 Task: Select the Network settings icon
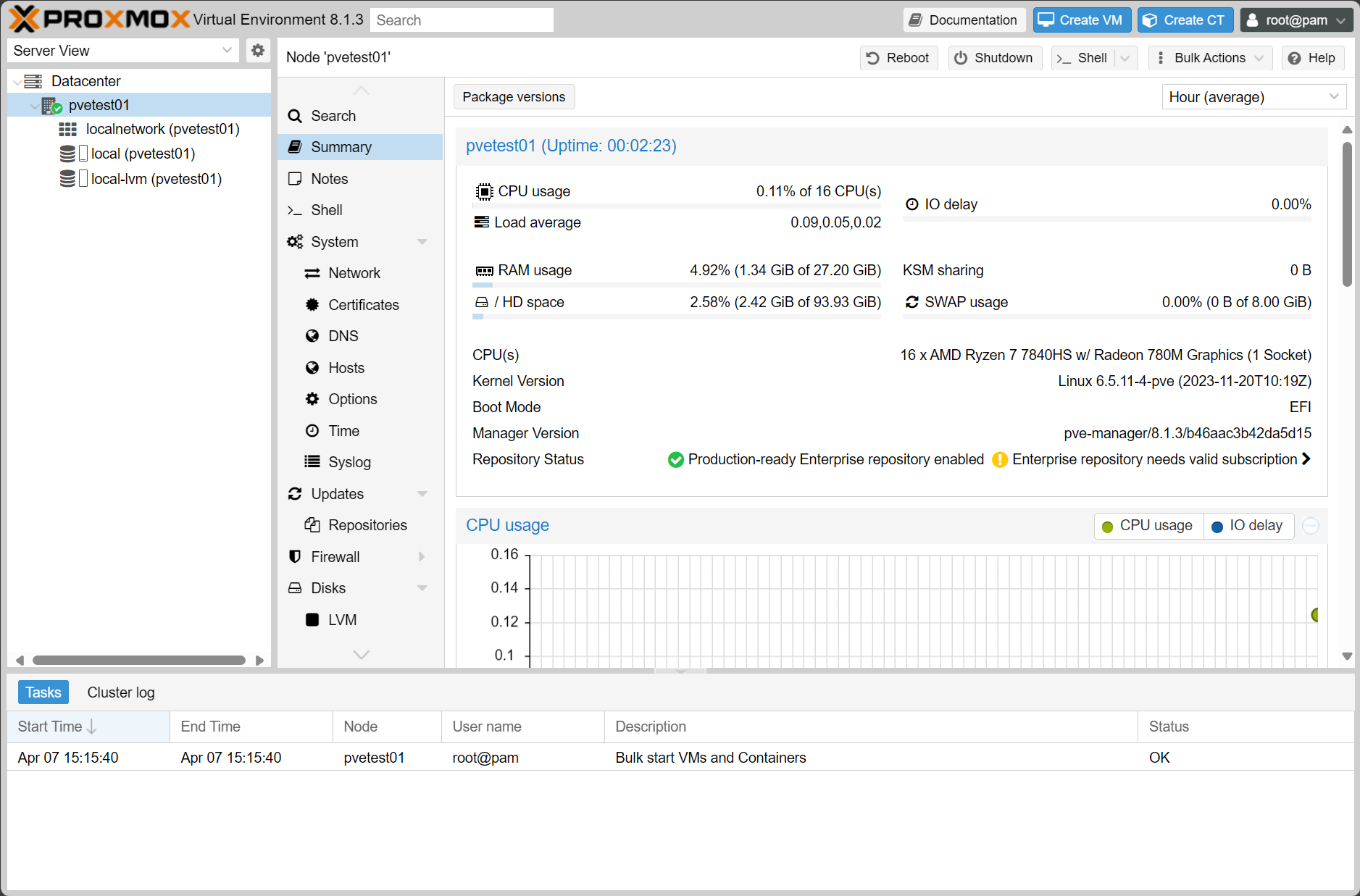point(354,273)
